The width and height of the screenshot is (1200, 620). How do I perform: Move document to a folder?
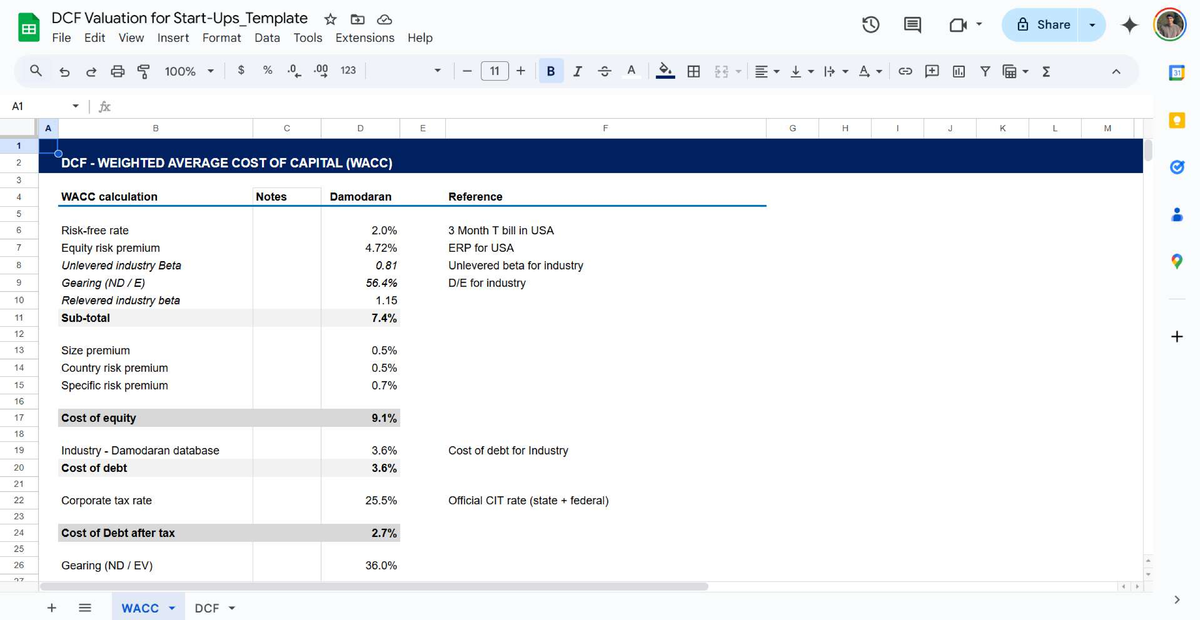(x=357, y=18)
